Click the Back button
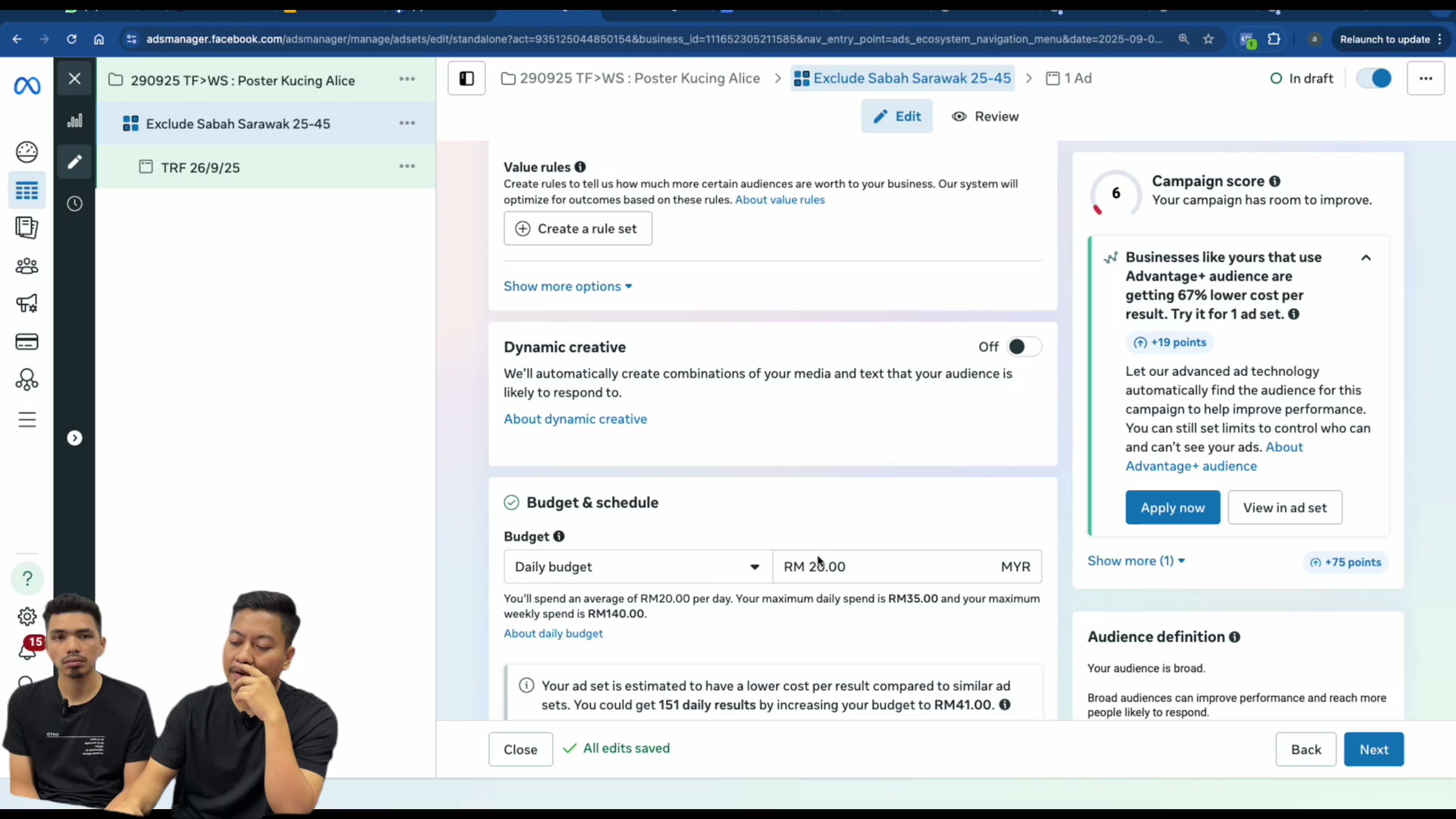Viewport: 1456px width, 819px height. pos(1306,749)
